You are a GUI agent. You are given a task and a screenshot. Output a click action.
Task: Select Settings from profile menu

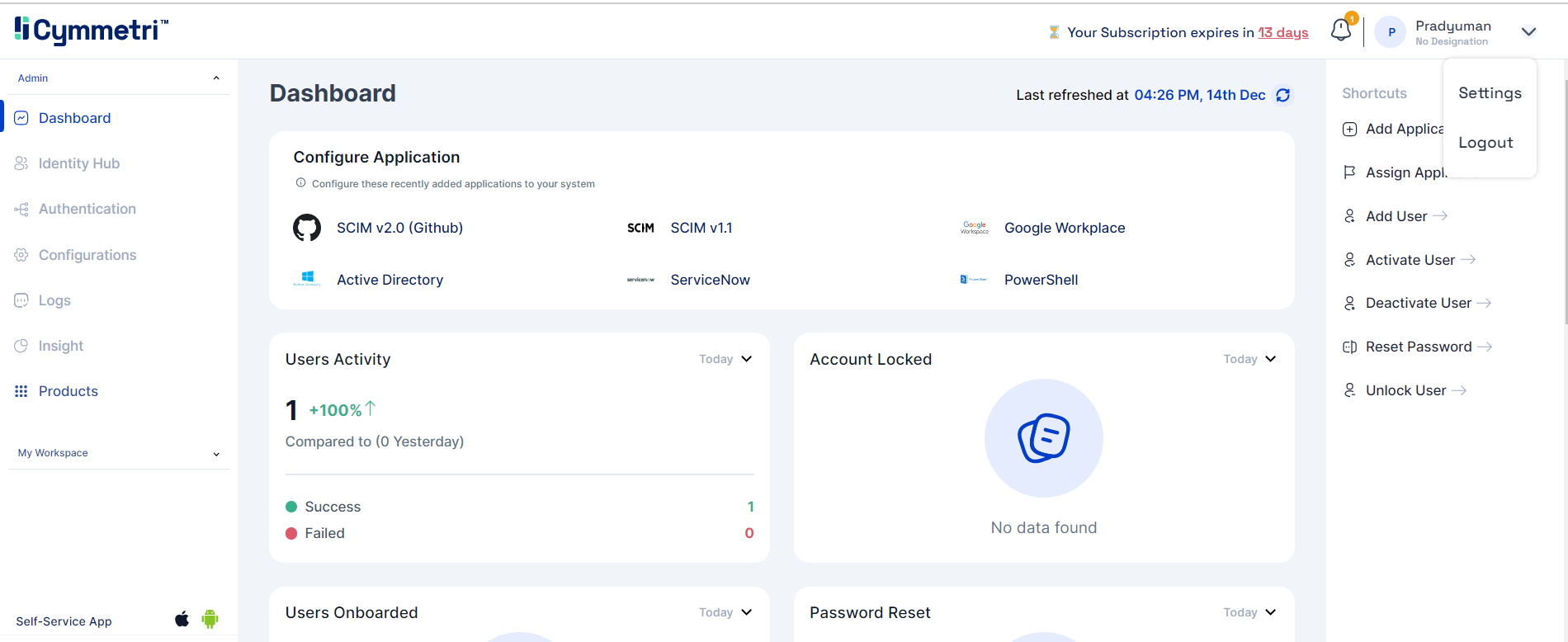click(x=1490, y=93)
